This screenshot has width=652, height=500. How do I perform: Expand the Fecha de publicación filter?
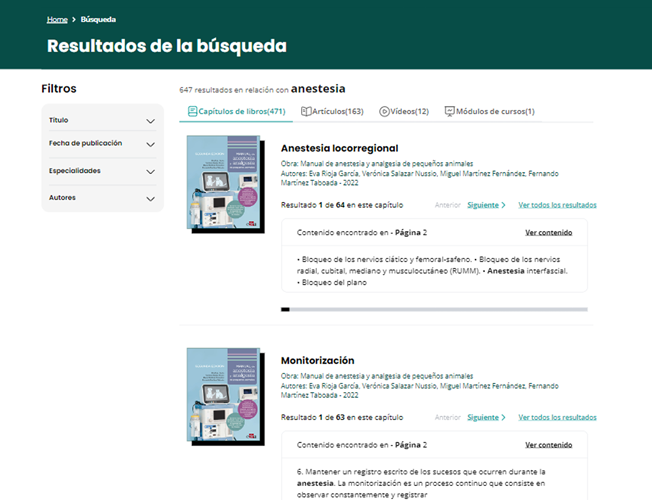151,144
